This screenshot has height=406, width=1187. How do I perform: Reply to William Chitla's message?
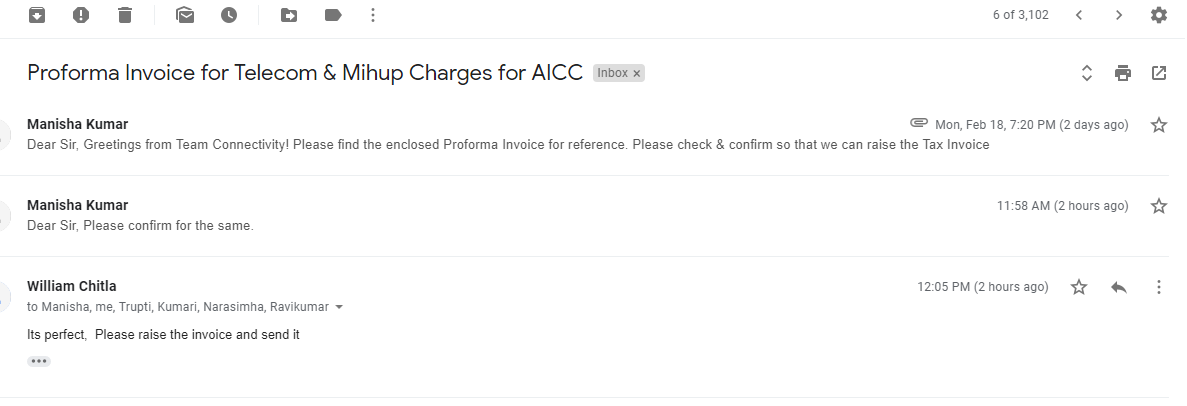(x=1119, y=287)
